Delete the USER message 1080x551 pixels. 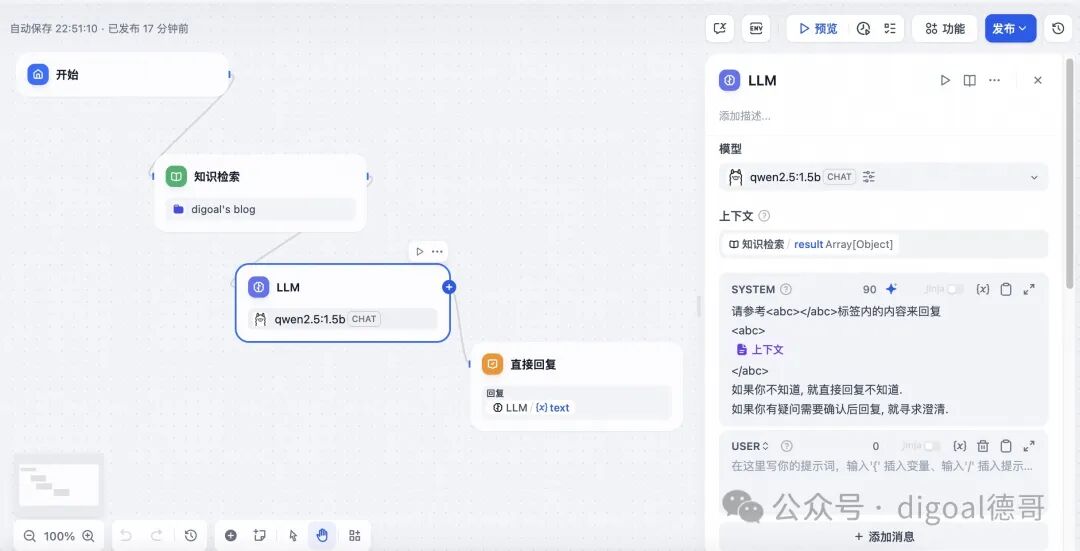click(983, 446)
